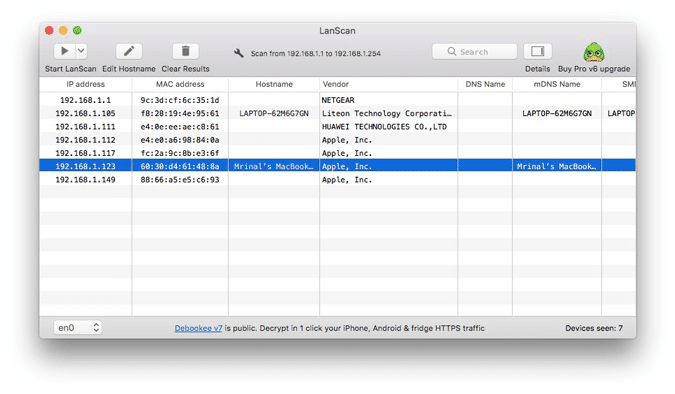Screen dimensions: 675x394
Task: Click MAC address 9c:3d:cf:6c:35:1d
Action: [x=180, y=100]
